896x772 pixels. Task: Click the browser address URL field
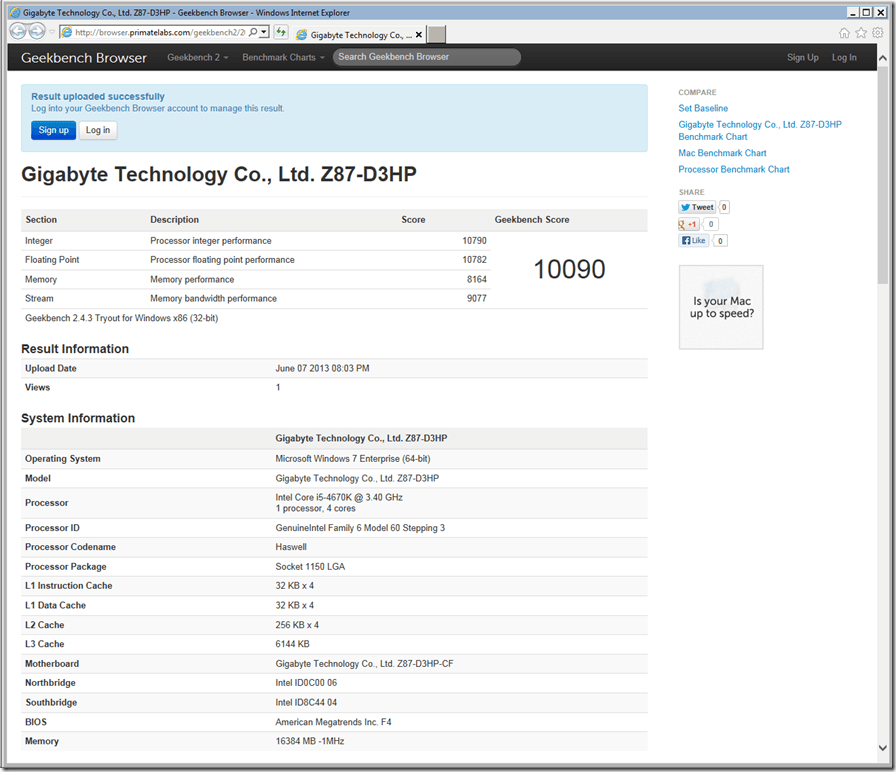click(x=160, y=33)
